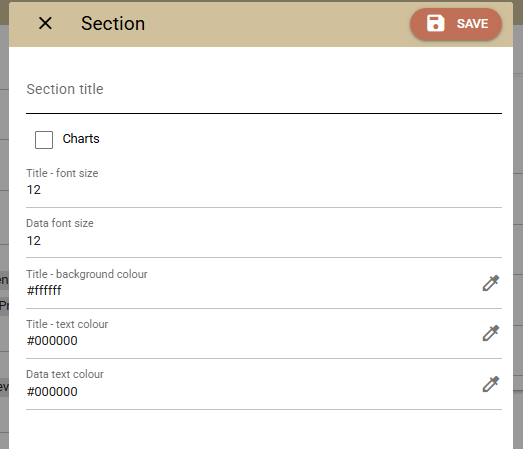Close the Section dialog with the X
523x449 pixels.
tap(45, 23)
